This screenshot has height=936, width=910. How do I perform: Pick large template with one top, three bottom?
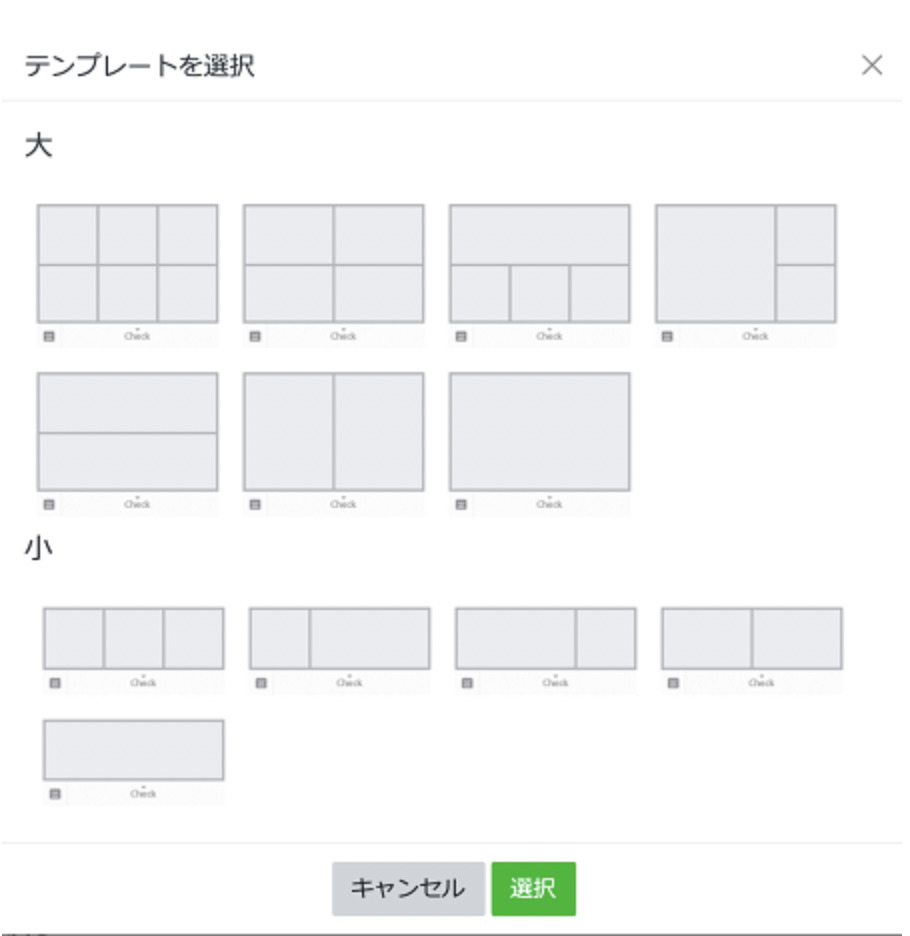tap(539, 264)
